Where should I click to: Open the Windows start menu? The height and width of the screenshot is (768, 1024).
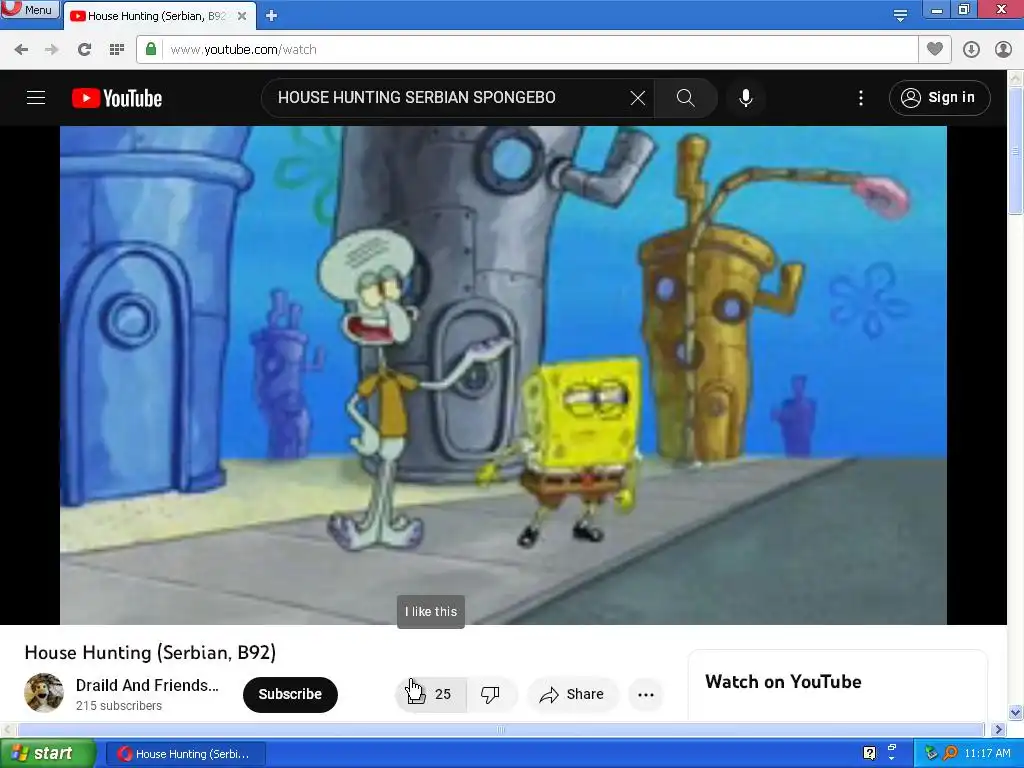point(47,754)
